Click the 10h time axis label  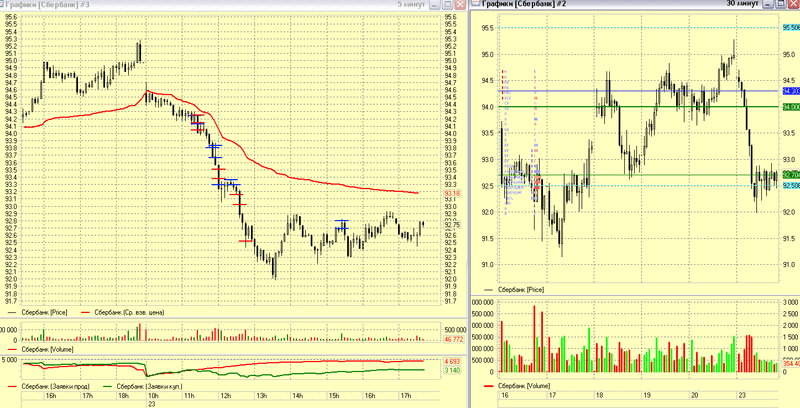click(153, 396)
